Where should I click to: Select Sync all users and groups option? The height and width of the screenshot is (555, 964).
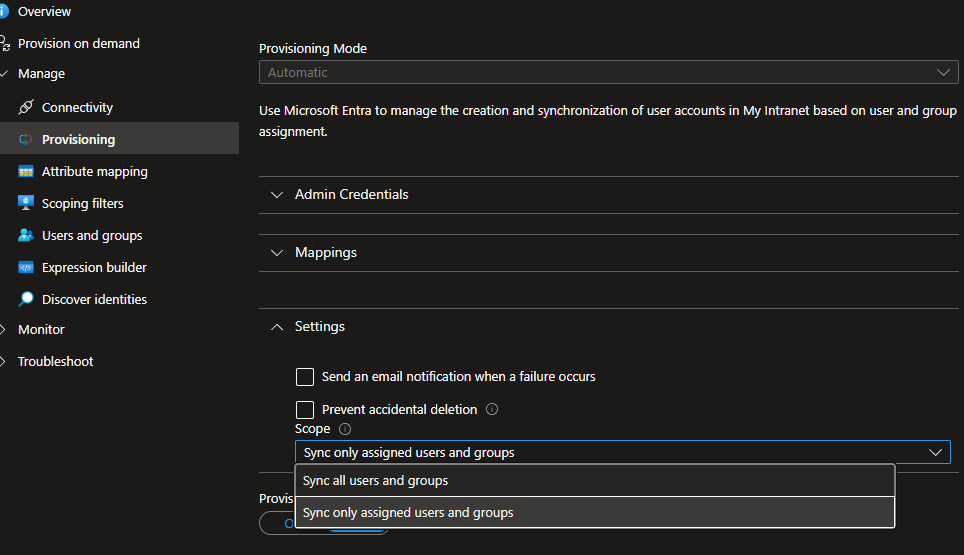[x=595, y=481]
